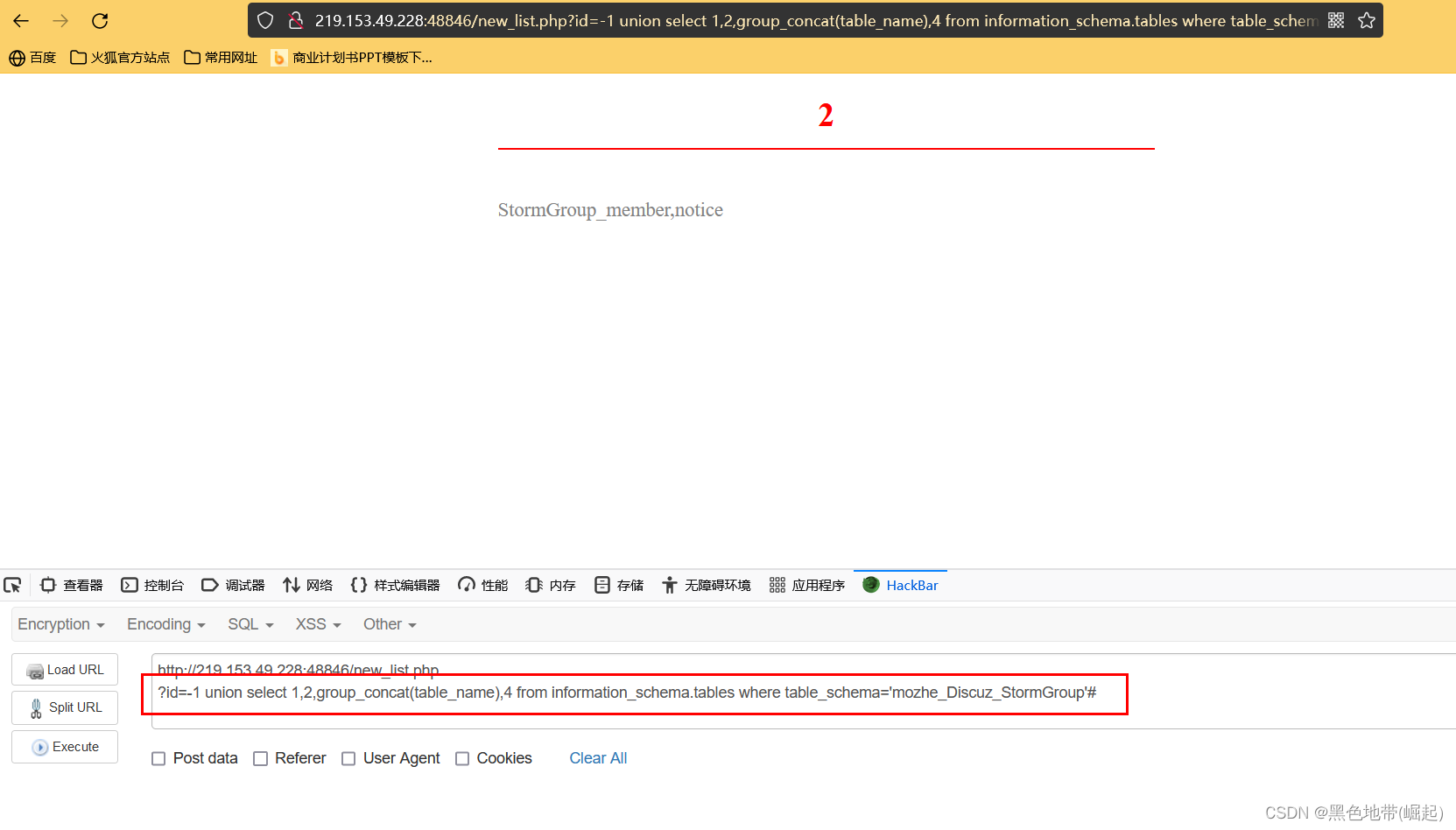This screenshot has height=830, width=1456.
Task: Open the shield tracking protection icon
Action: click(265, 20)
